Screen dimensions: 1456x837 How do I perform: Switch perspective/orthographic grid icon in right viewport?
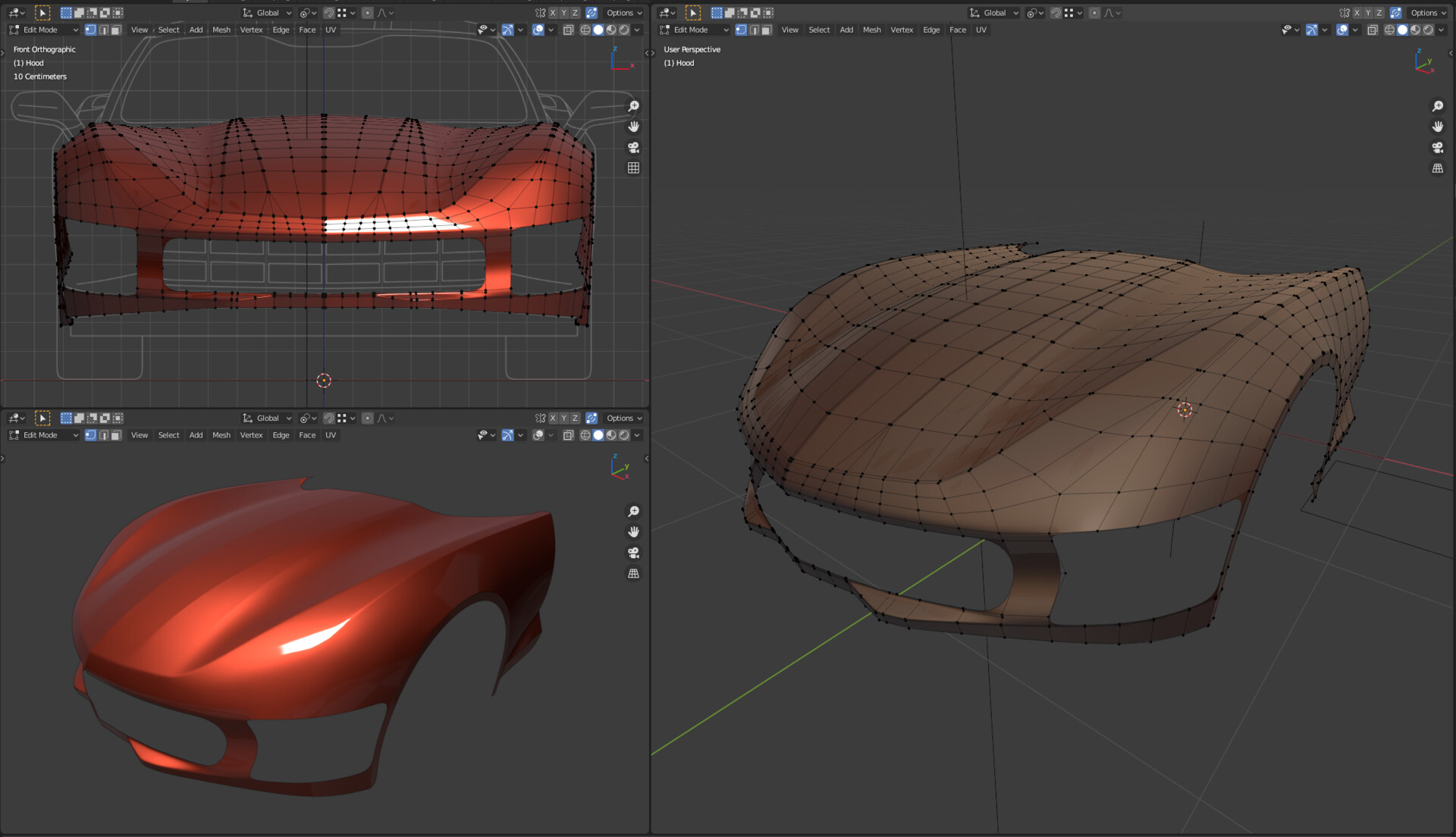pyautogui.click(x=1437, y=168)
